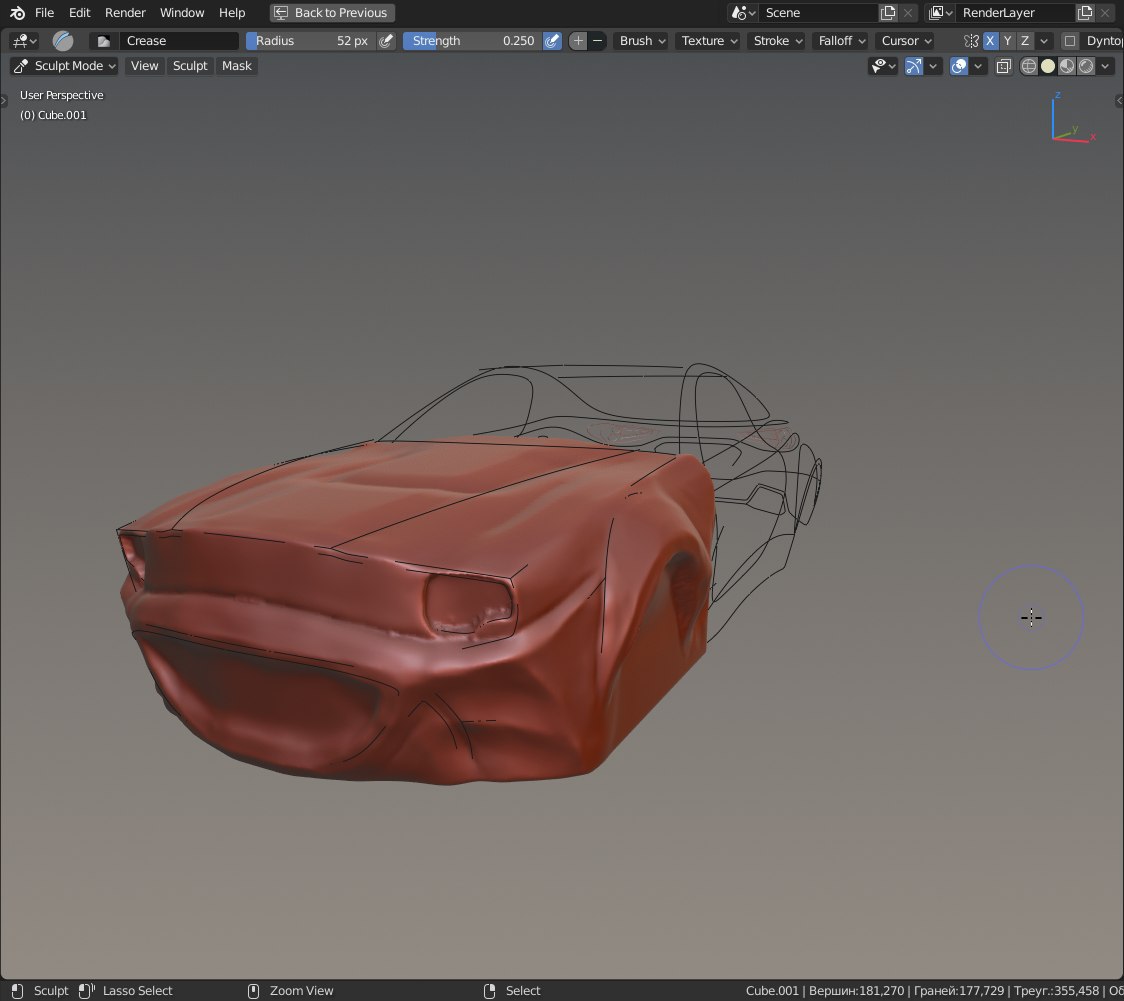Screen dimensions: 1124x1001
Task: Click the RenderLayer name field
Action: [1016, 13]
